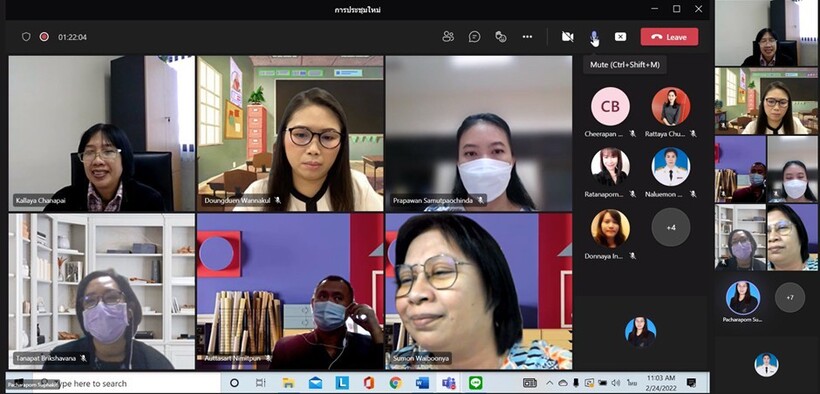This screenshot has width=820, height=394.
Task: Mute the microphone
Action: pos(594,37)
